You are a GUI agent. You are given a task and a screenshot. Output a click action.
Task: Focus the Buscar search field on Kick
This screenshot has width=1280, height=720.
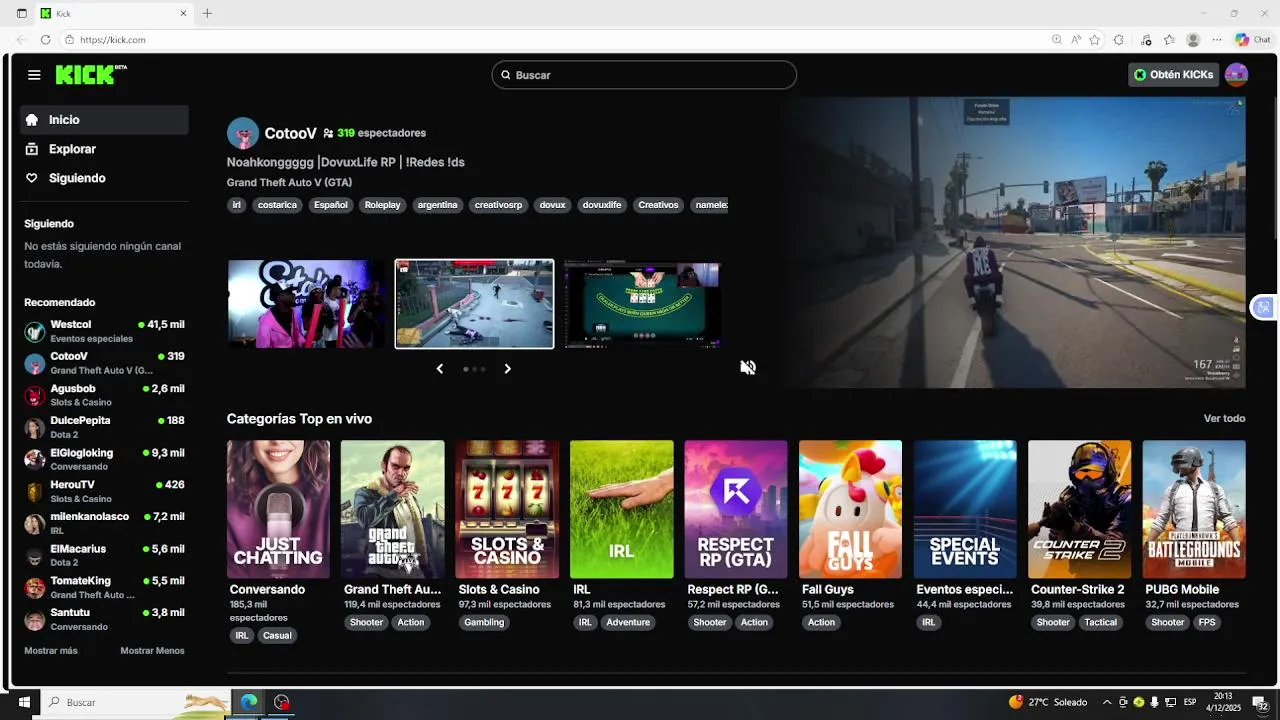pyautogui.click(x=644, y=75)
